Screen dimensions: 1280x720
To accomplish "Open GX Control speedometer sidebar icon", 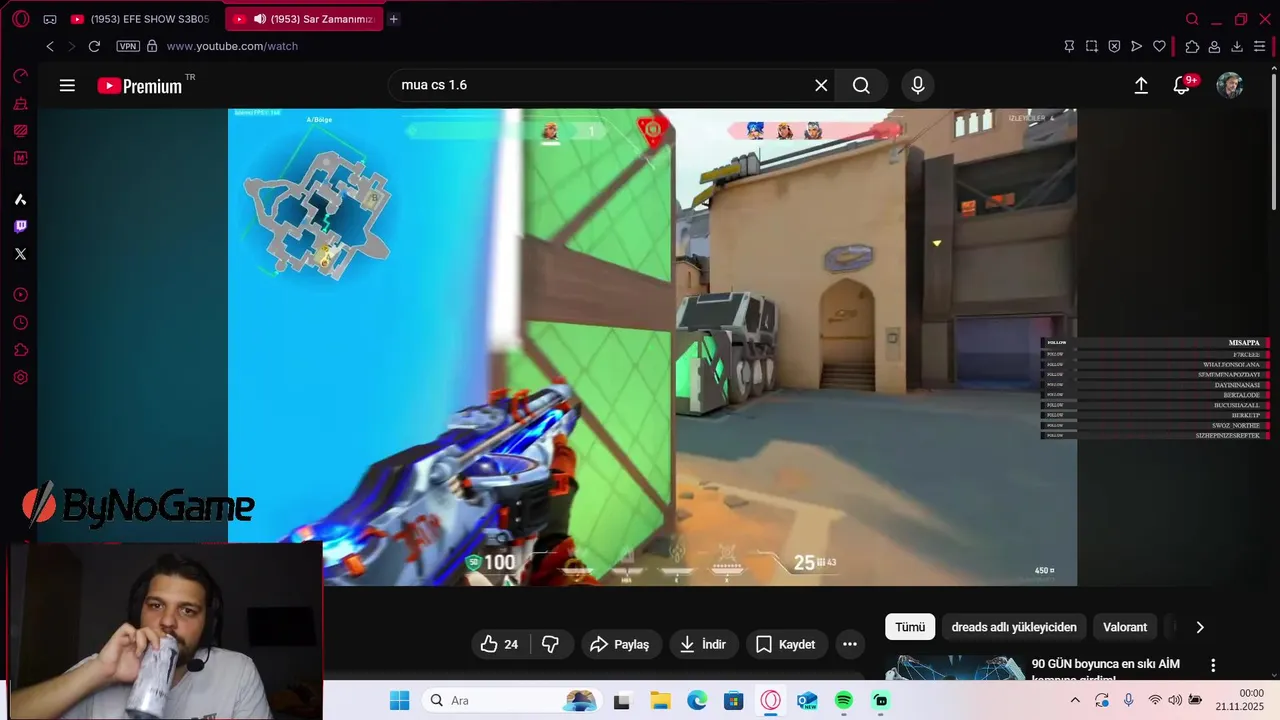I will coord(20,76).
